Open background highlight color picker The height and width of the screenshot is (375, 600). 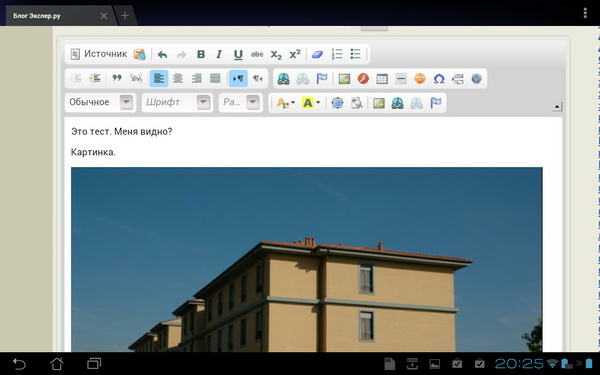[311, 103]
